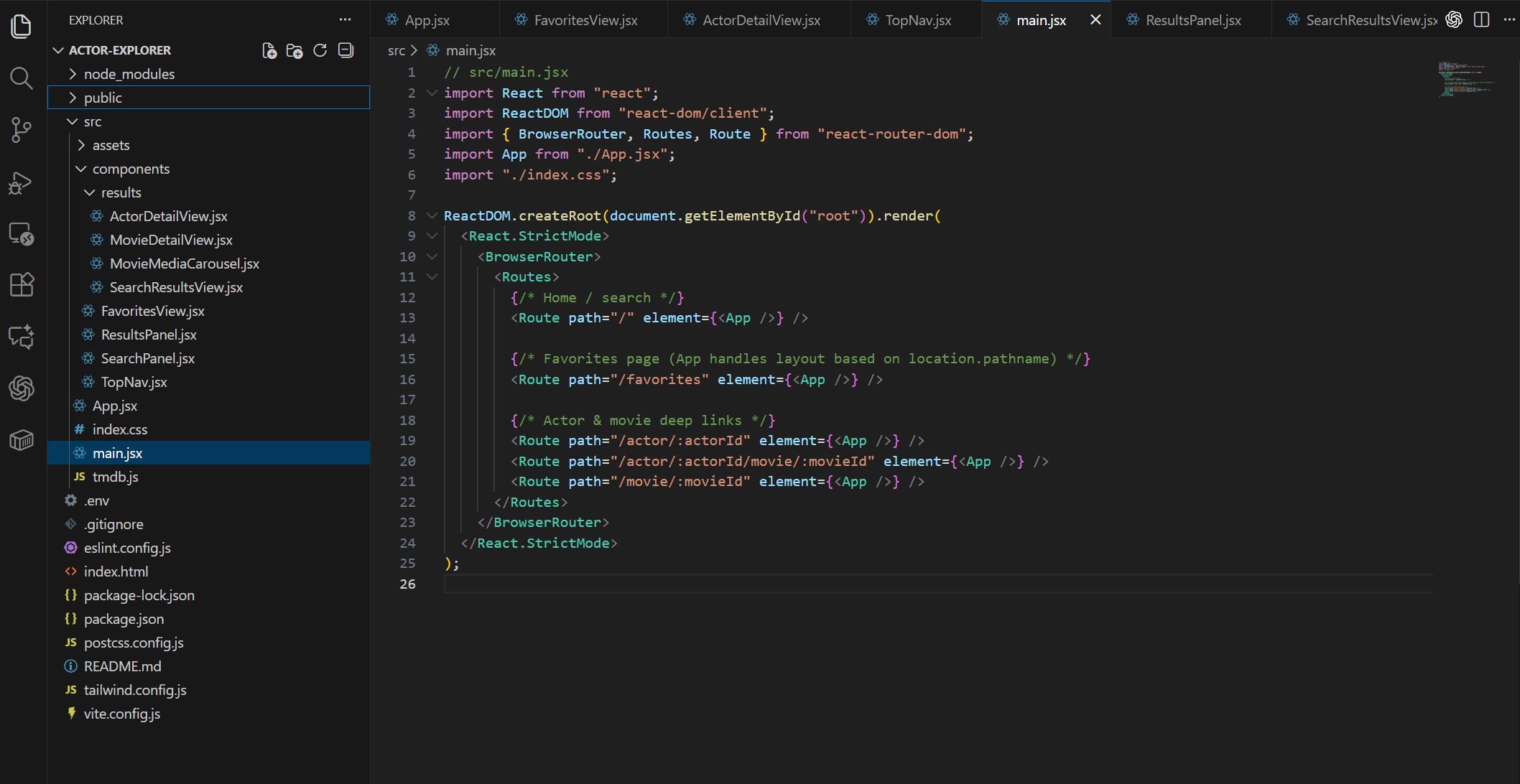Image resolution: width=1520 pixels, height=784 pixels.
Task: Split the editor to the right
Action: (1481, 19)
